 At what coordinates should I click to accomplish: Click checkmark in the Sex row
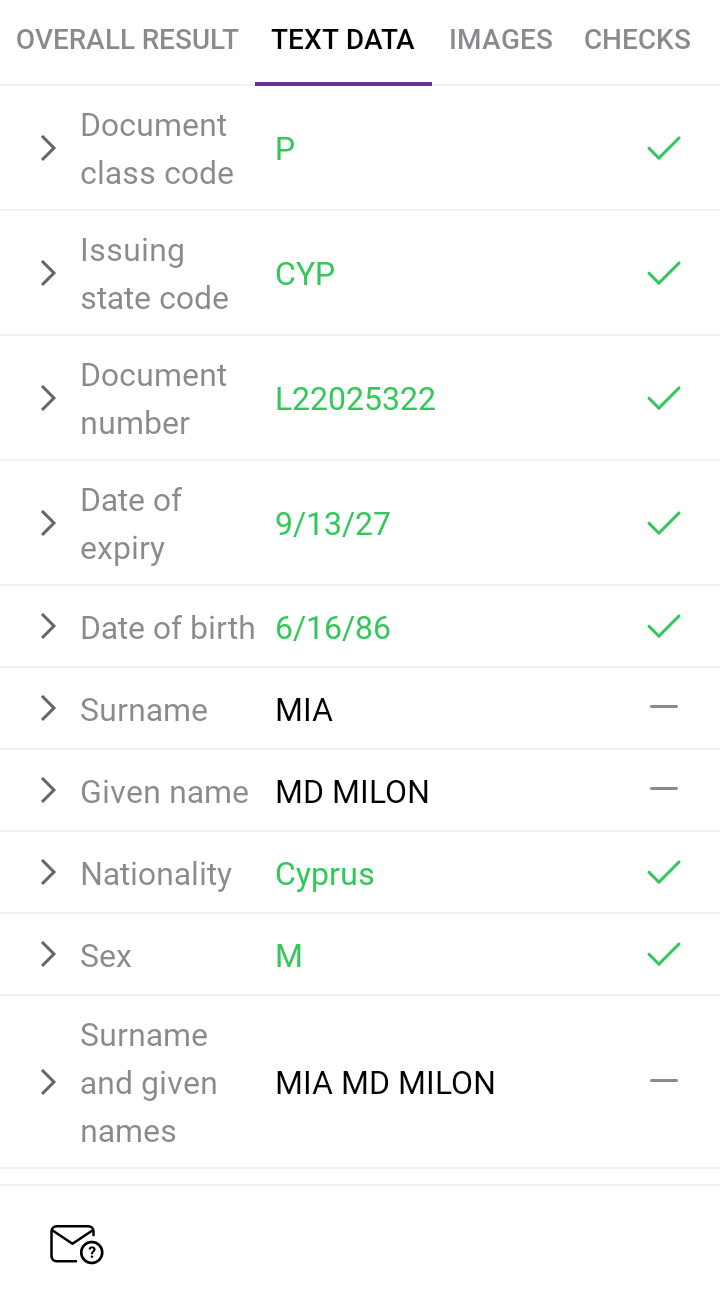coord(664,955)
